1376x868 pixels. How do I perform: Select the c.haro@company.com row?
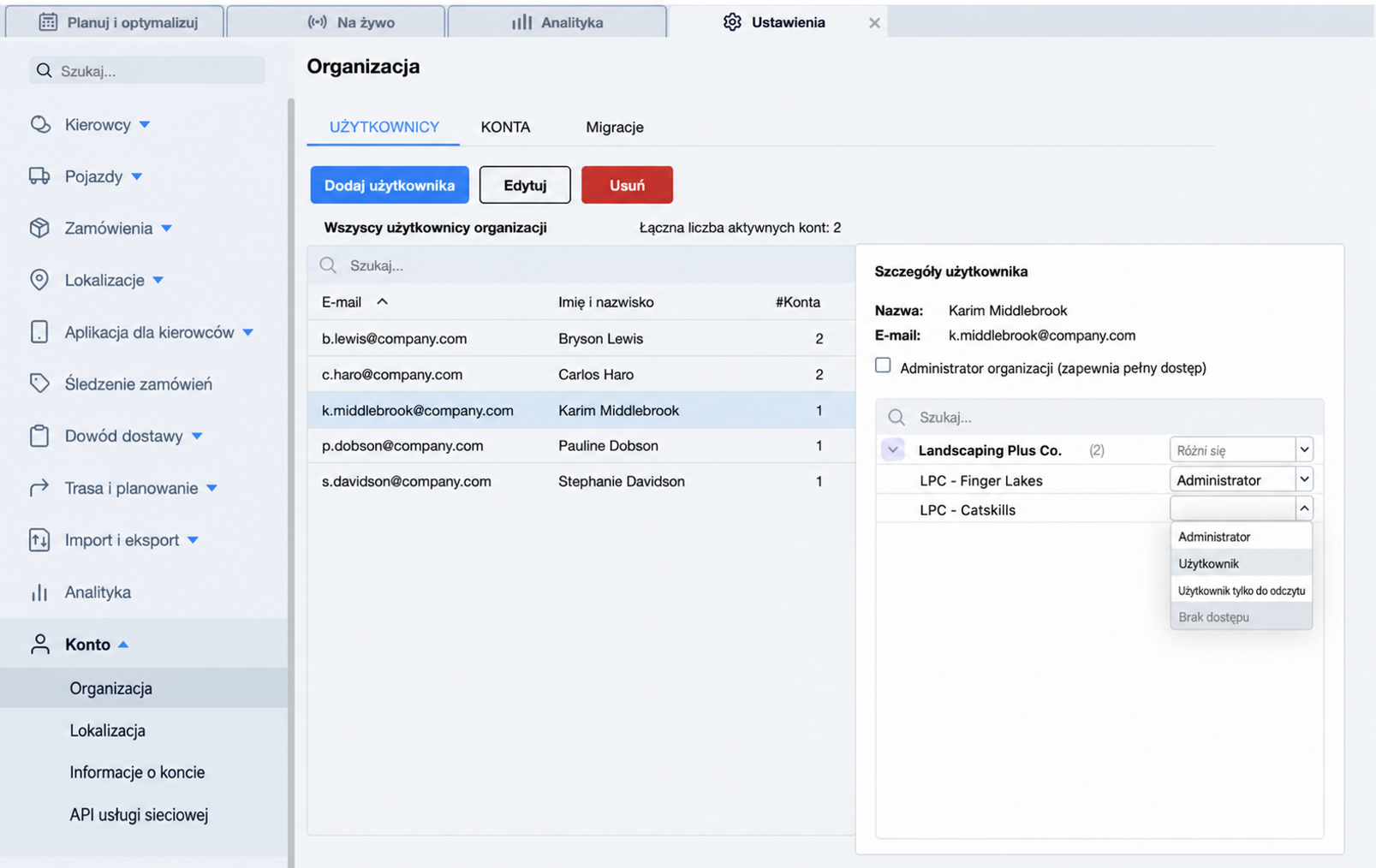pyautogui.click(x=581, y=374)
